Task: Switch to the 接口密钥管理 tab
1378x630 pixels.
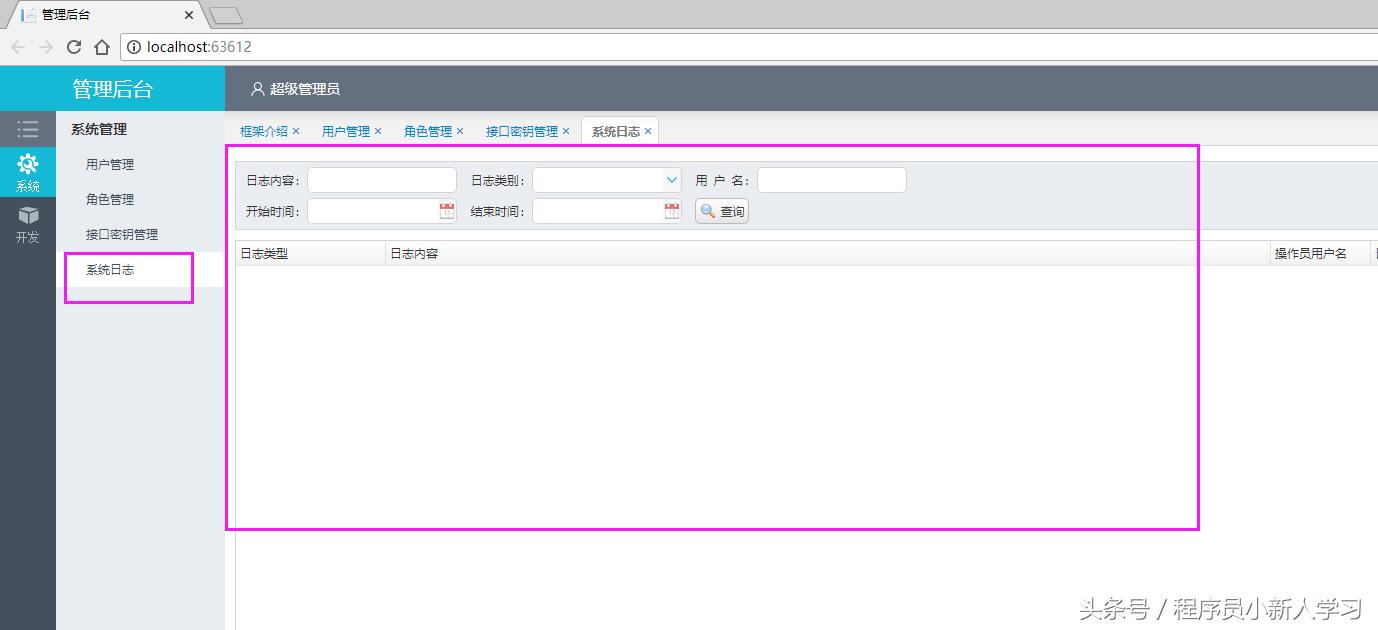Action: coord(519,130)
